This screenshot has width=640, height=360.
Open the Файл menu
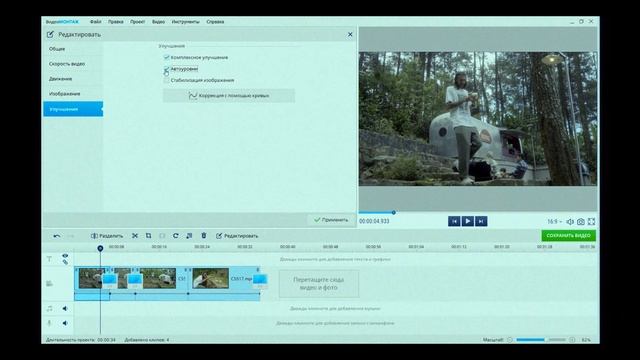[96, 22]
